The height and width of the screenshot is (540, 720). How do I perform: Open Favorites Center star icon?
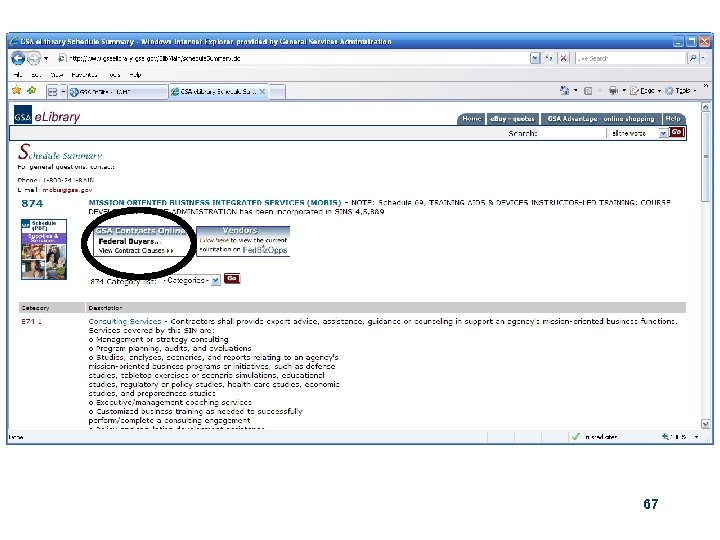(17, 90)
